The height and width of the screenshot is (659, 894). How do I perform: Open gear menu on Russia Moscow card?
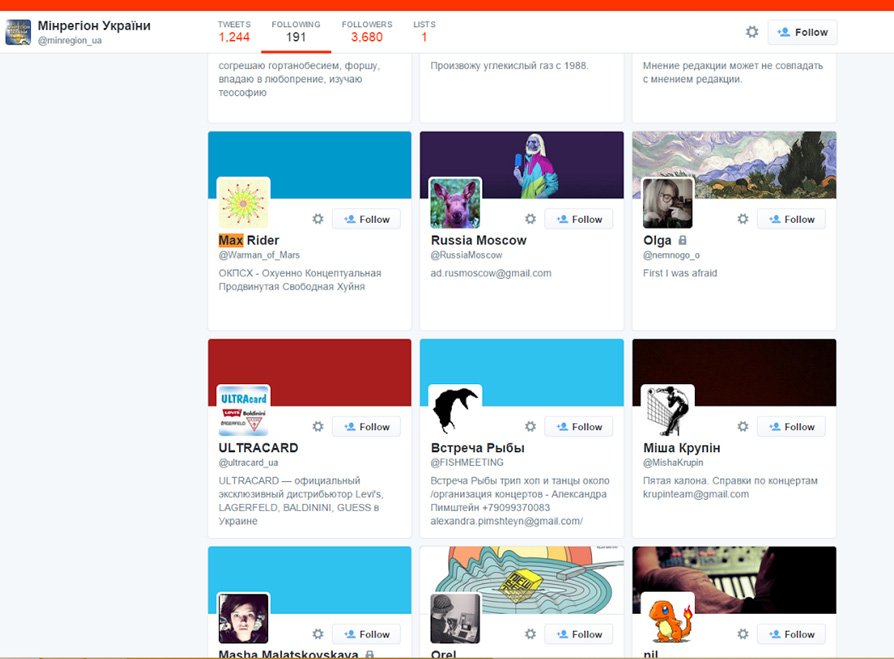tap(530, 219)
